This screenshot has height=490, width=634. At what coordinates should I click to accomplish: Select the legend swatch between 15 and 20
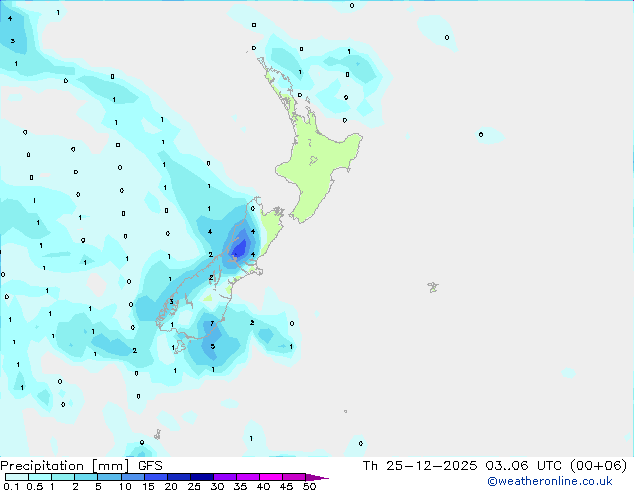[x=156, y=477]
